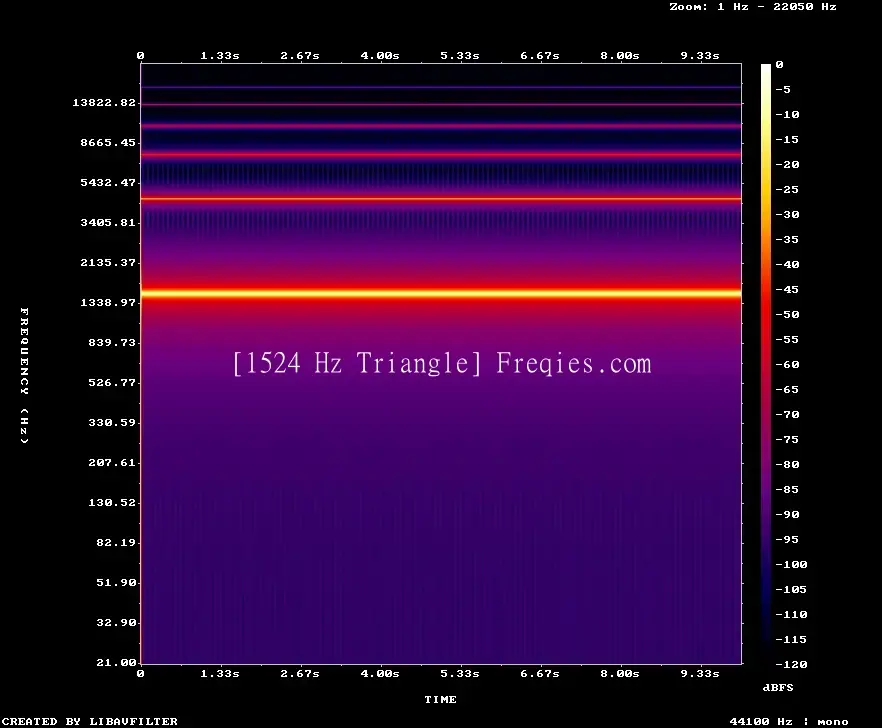Click the 'Zoom: 1 Hz - 22050 Hz' label
The image size is (882, 728).
(753, 7)
